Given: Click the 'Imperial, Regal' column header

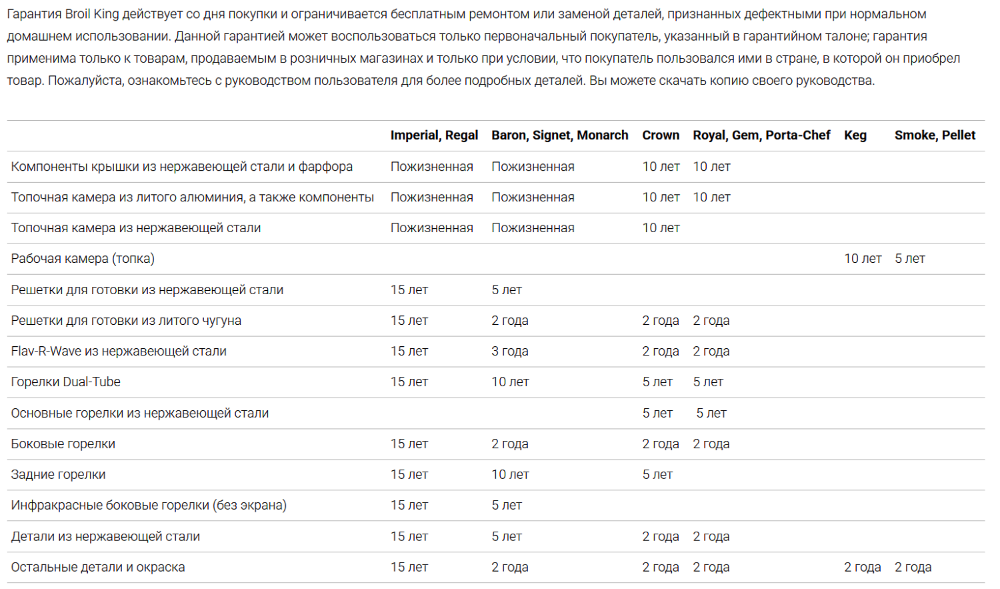Looking at the screenshot, I should [434, 135].
